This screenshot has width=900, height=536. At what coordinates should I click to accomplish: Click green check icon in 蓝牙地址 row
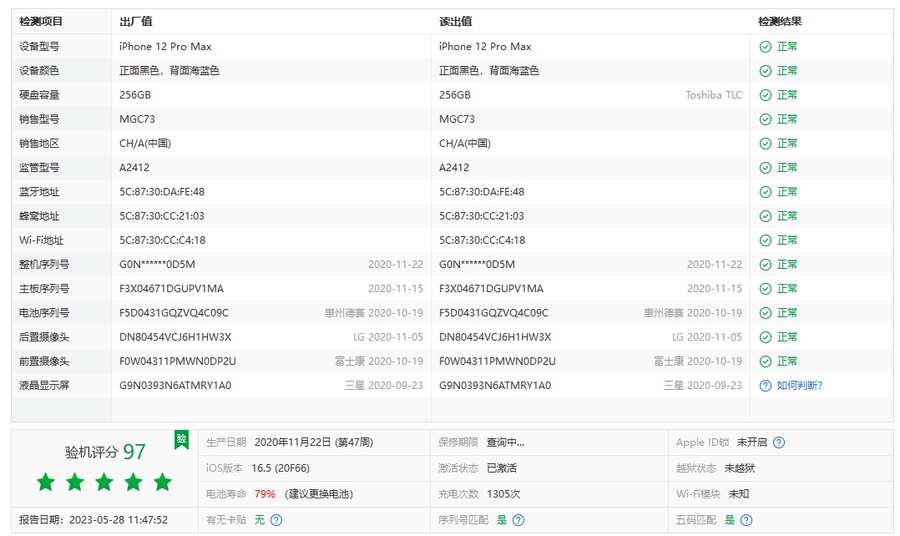point(765,192)
